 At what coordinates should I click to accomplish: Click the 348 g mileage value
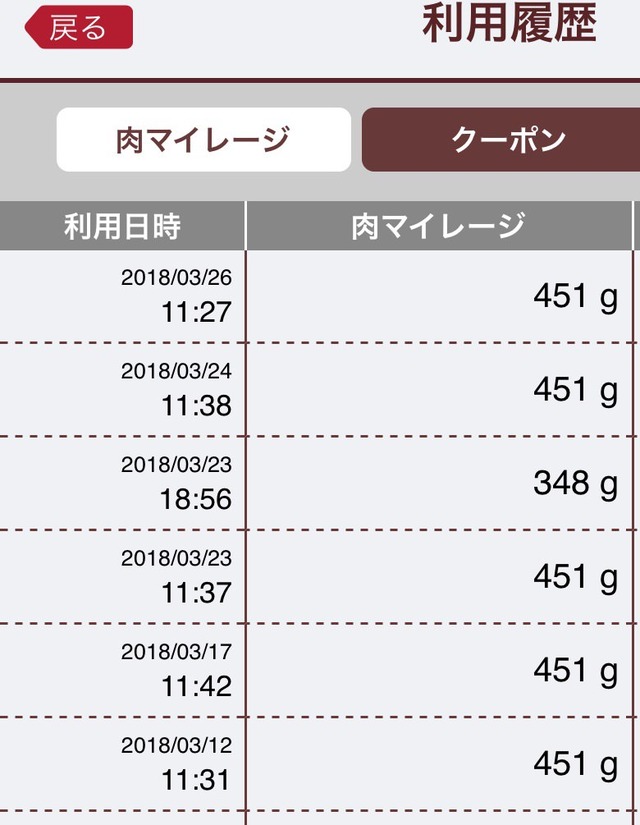click(x=574, y=484)
